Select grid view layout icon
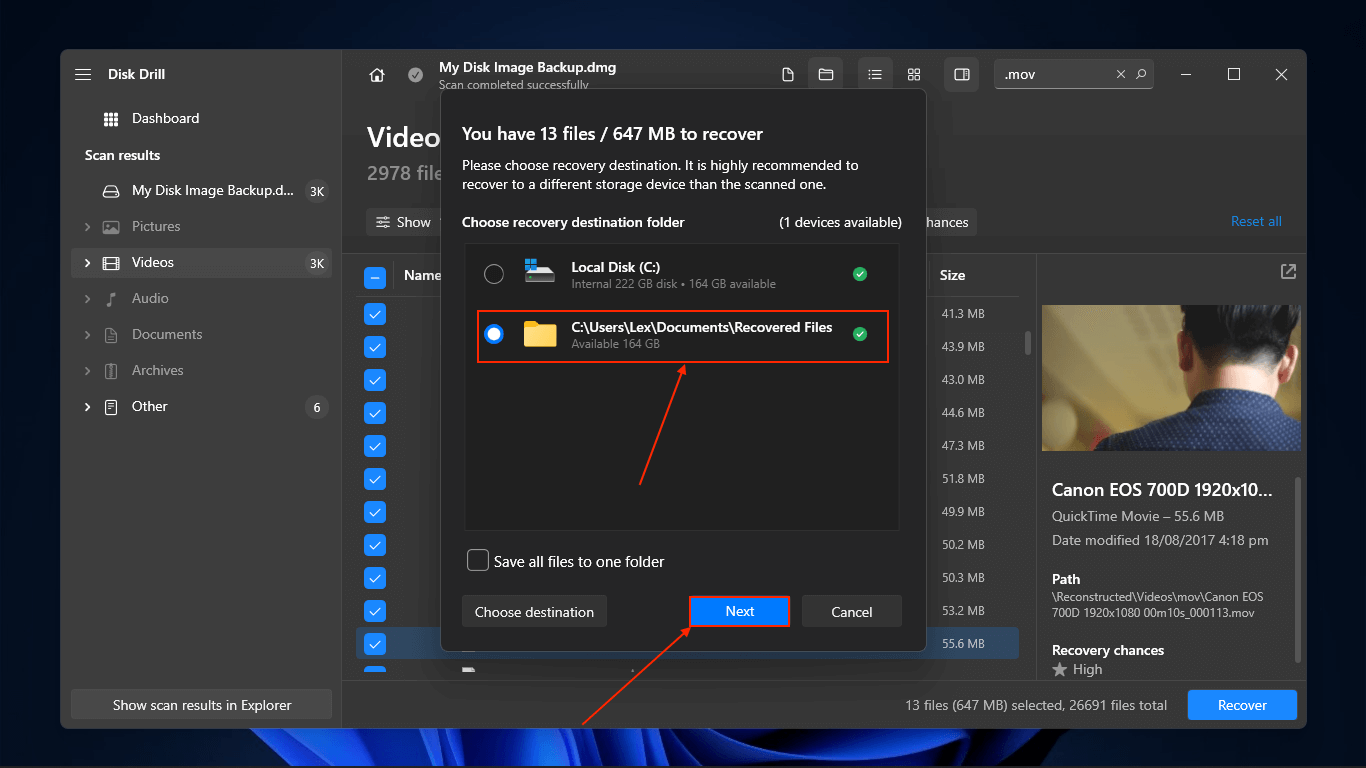 (x=914, y=75)
